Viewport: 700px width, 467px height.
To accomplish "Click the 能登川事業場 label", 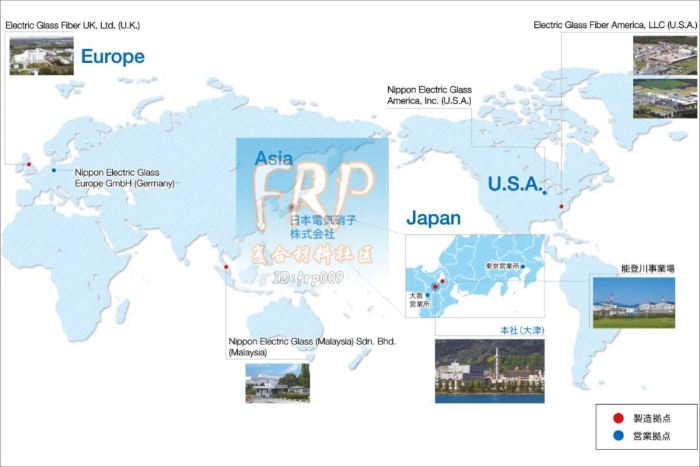I will 647,268.
